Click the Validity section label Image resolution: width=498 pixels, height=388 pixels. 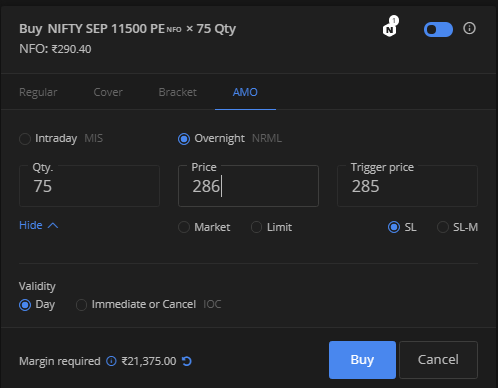coord(37,286)
